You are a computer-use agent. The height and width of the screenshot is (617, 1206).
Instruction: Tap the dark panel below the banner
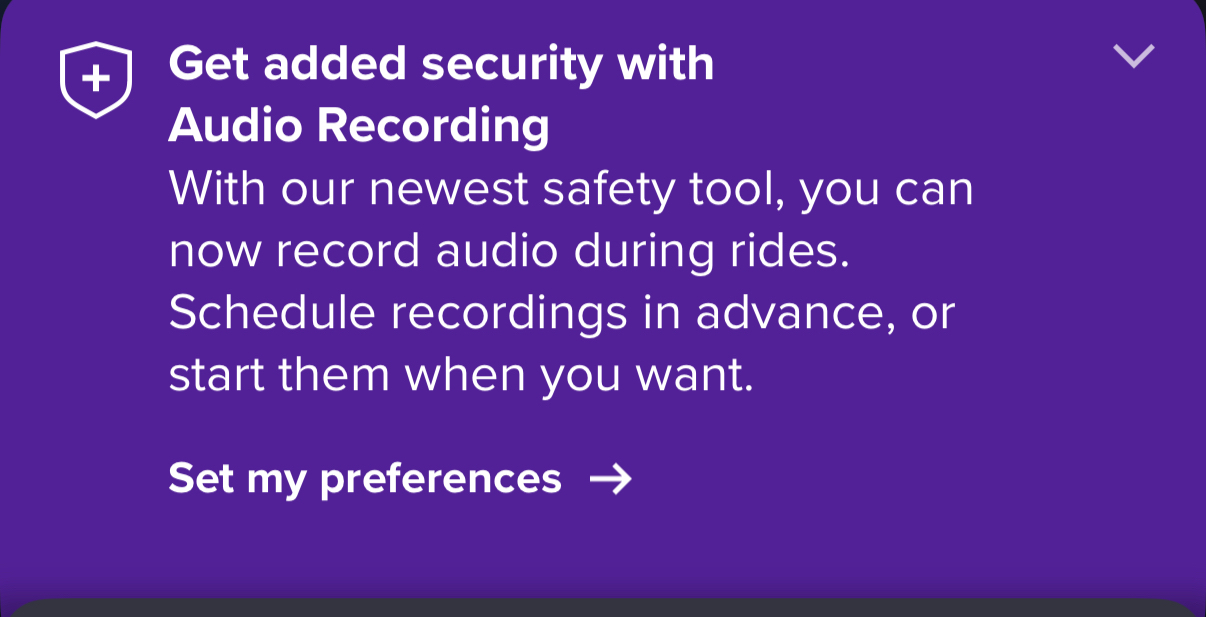603,608
